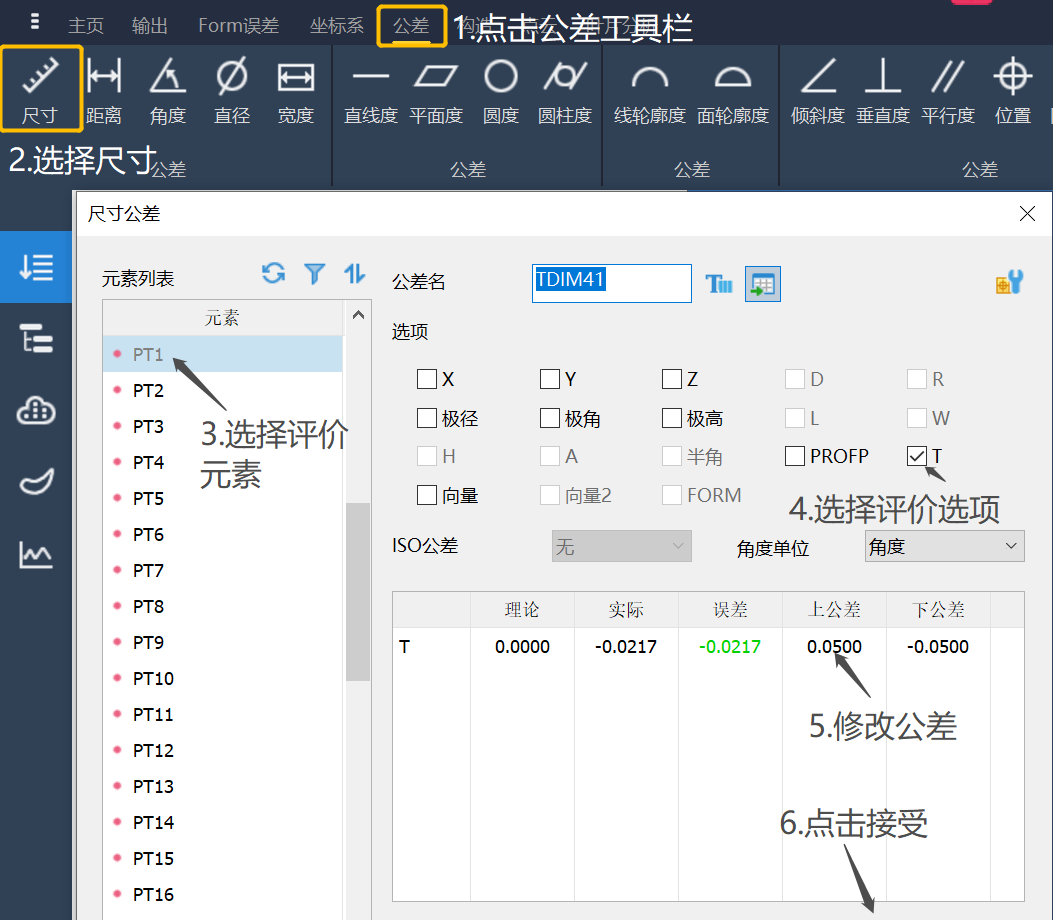The height and width of the screenshot is (920, 1053).
Task: Open the ISO公差 dropdown
Action: 620,546
